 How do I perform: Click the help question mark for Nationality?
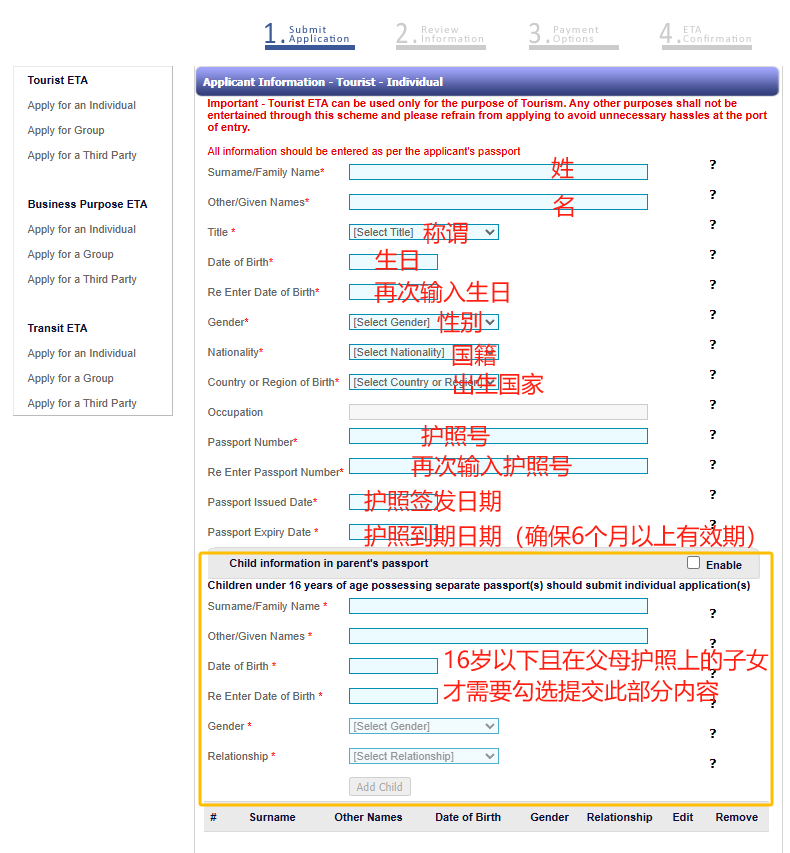click(x=713, y=345)
